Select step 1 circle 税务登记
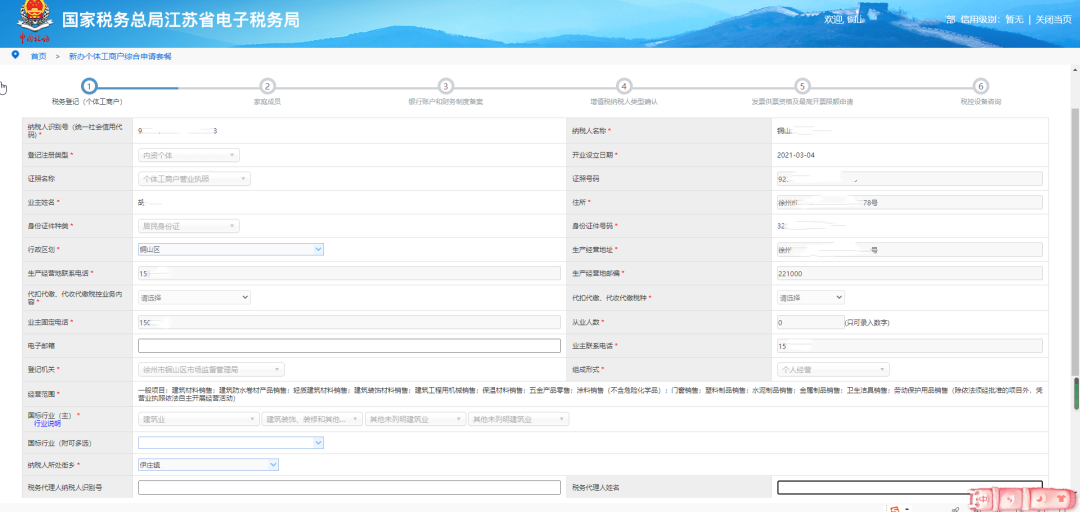The height and width of the screenshot is (512, 1080). [x=89, y=86]
